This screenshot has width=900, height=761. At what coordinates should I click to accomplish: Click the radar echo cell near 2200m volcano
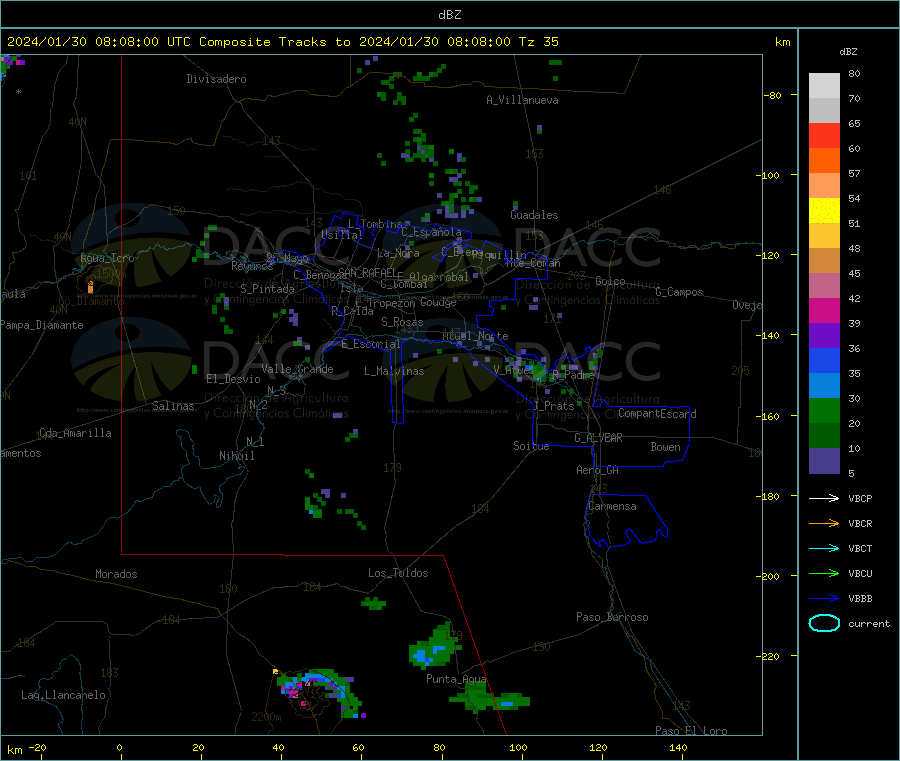coord(321,692)
